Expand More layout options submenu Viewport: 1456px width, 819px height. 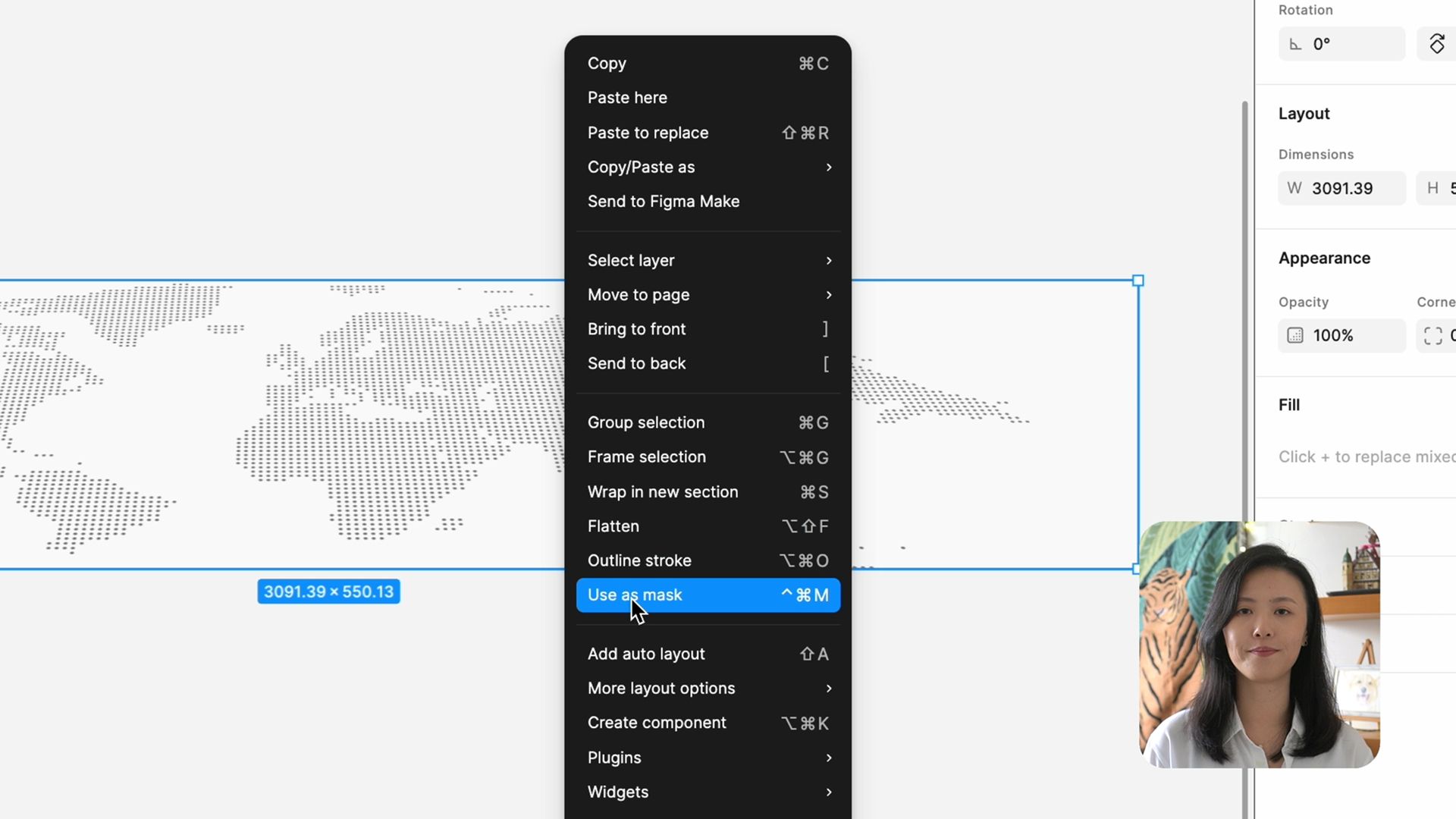click(x=708, y=688)
